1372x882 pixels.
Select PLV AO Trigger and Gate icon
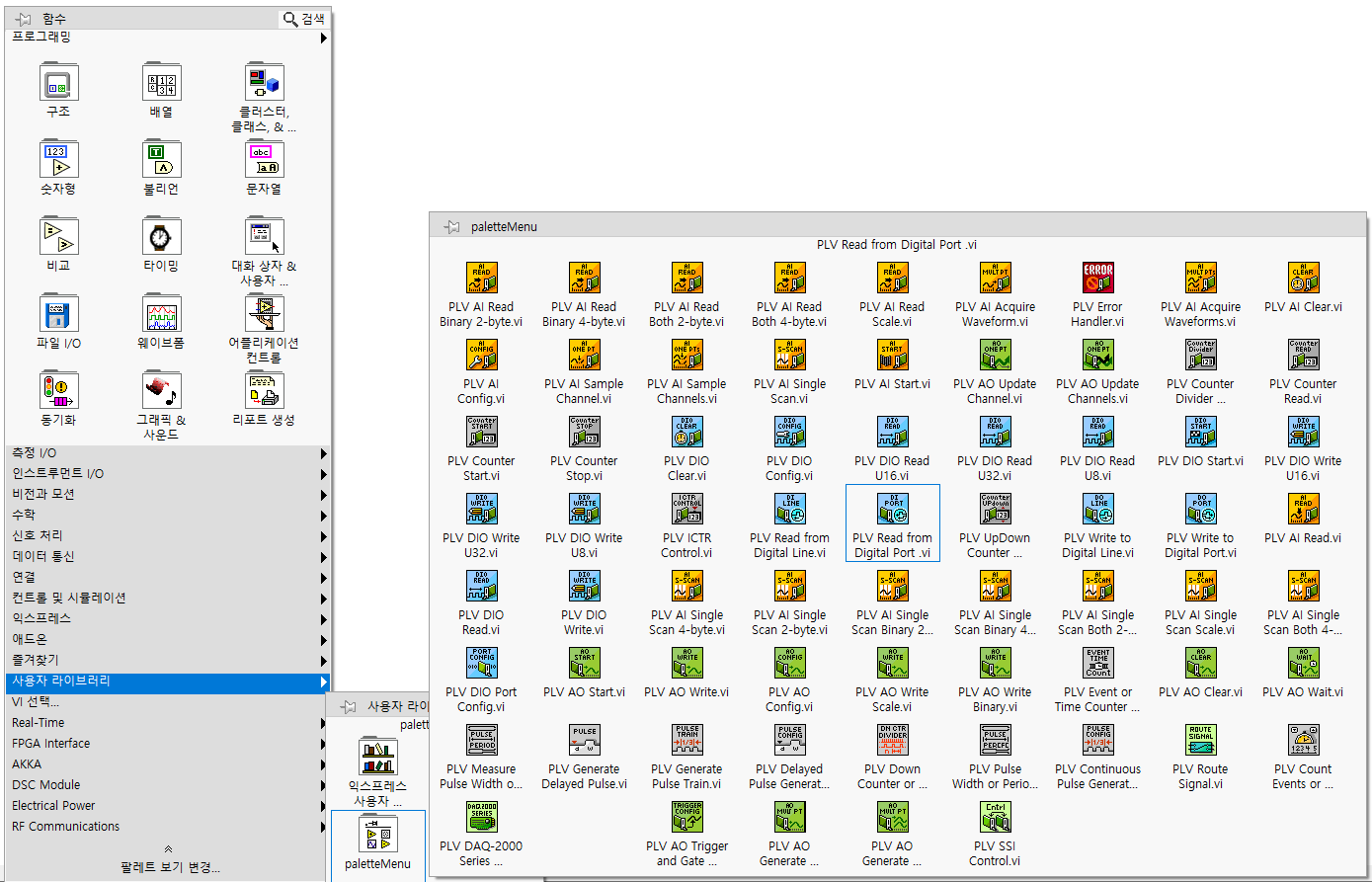pyautogui.click(x=686, y=817)
